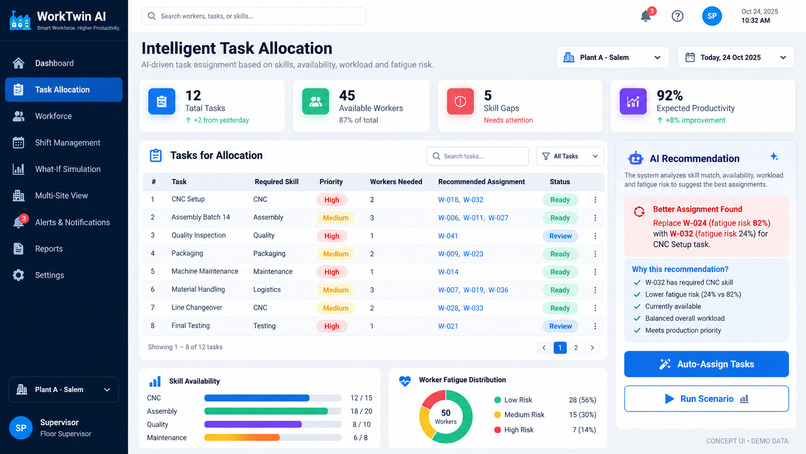Viewport: 806px width, 454px height.
Task: Open row menu for Material Handling task
Action: (595, 289)
